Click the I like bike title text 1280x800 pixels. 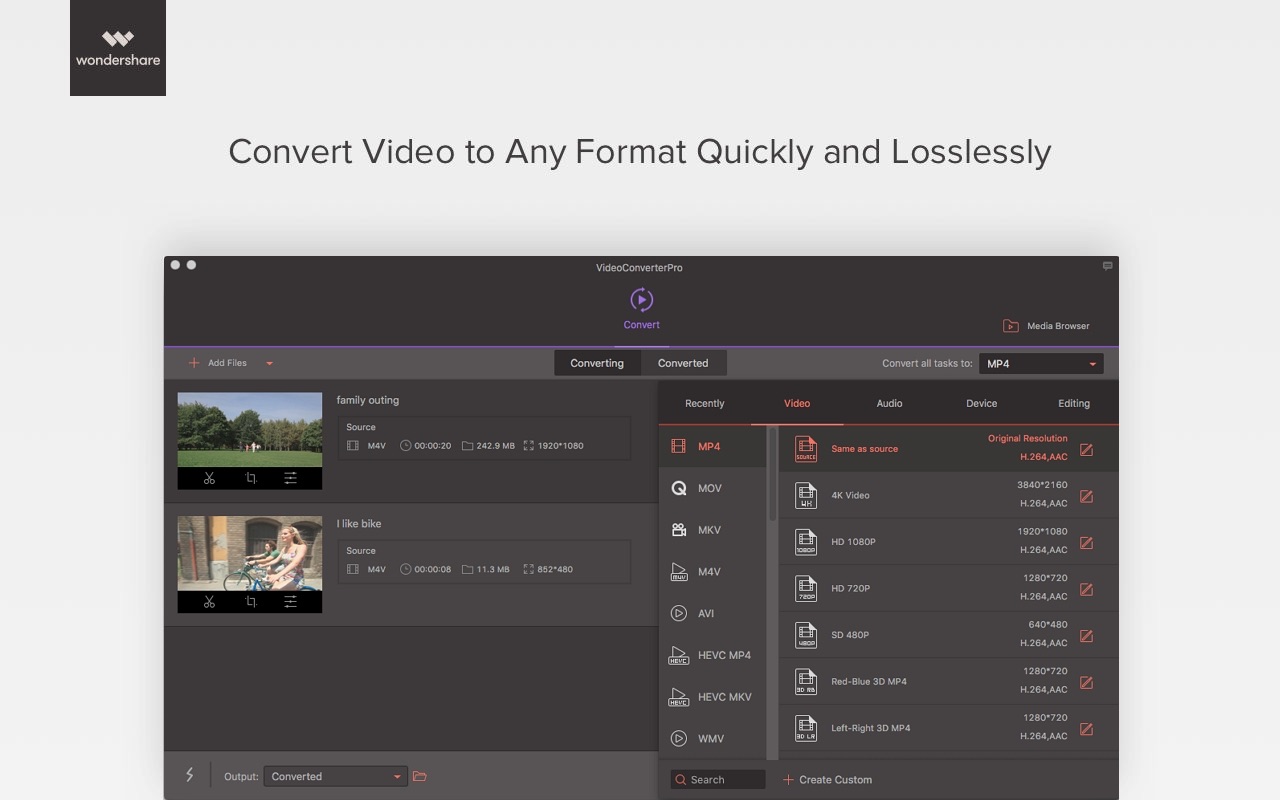pyautogui.click(x=359, y=524)
